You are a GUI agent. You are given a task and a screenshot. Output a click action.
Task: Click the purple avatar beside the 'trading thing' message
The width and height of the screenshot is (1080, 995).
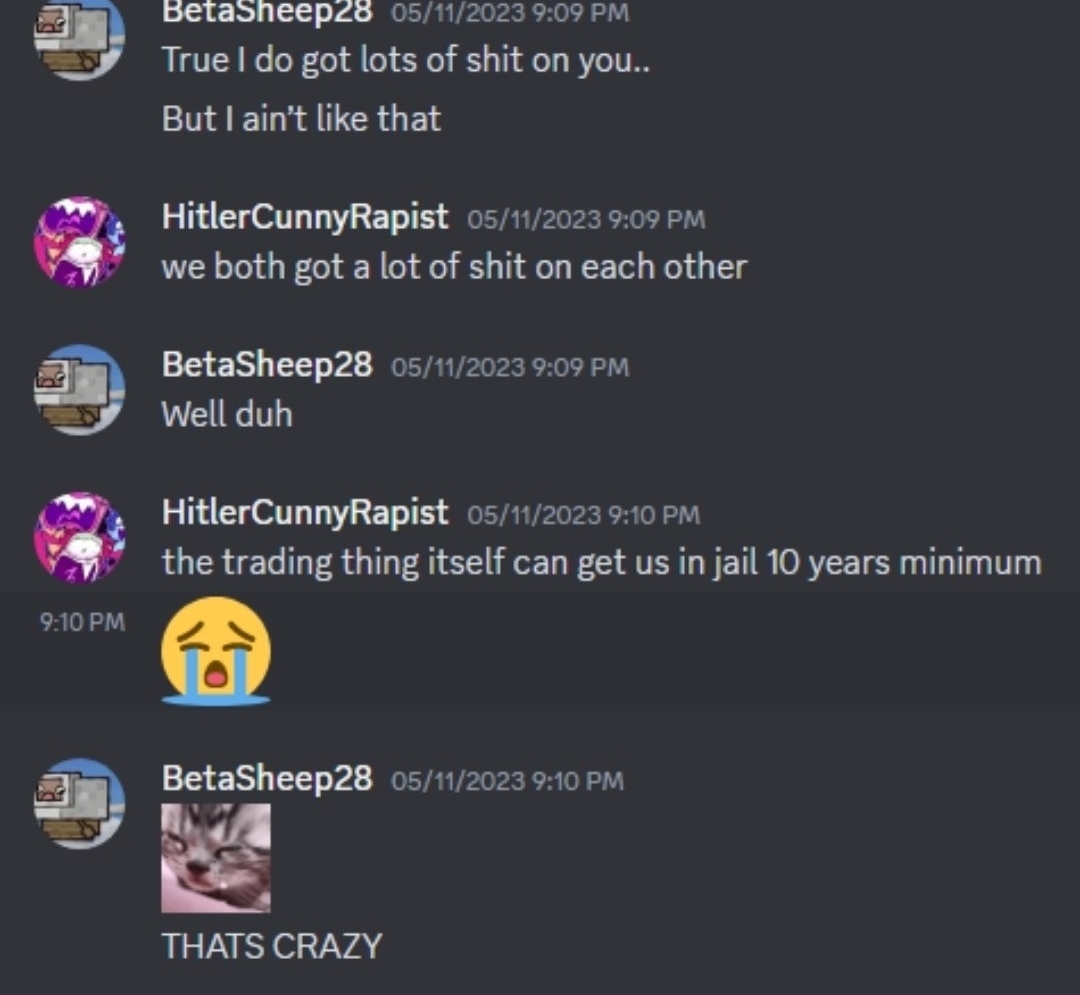80,537
